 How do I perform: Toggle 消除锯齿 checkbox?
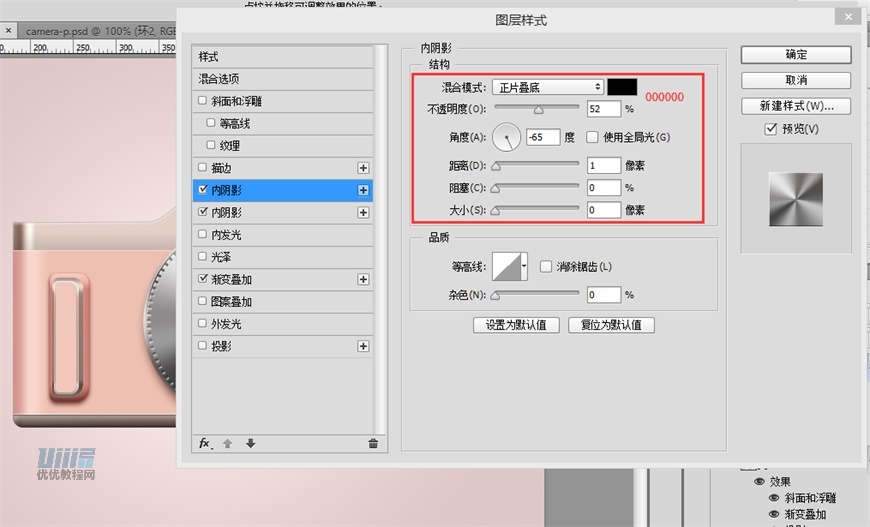point(546,267)
